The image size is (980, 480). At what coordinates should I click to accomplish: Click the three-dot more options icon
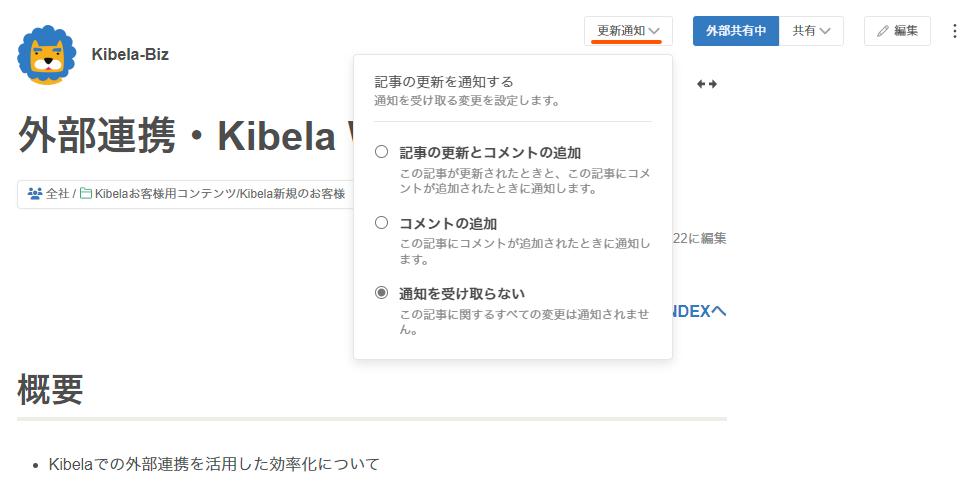953,31
